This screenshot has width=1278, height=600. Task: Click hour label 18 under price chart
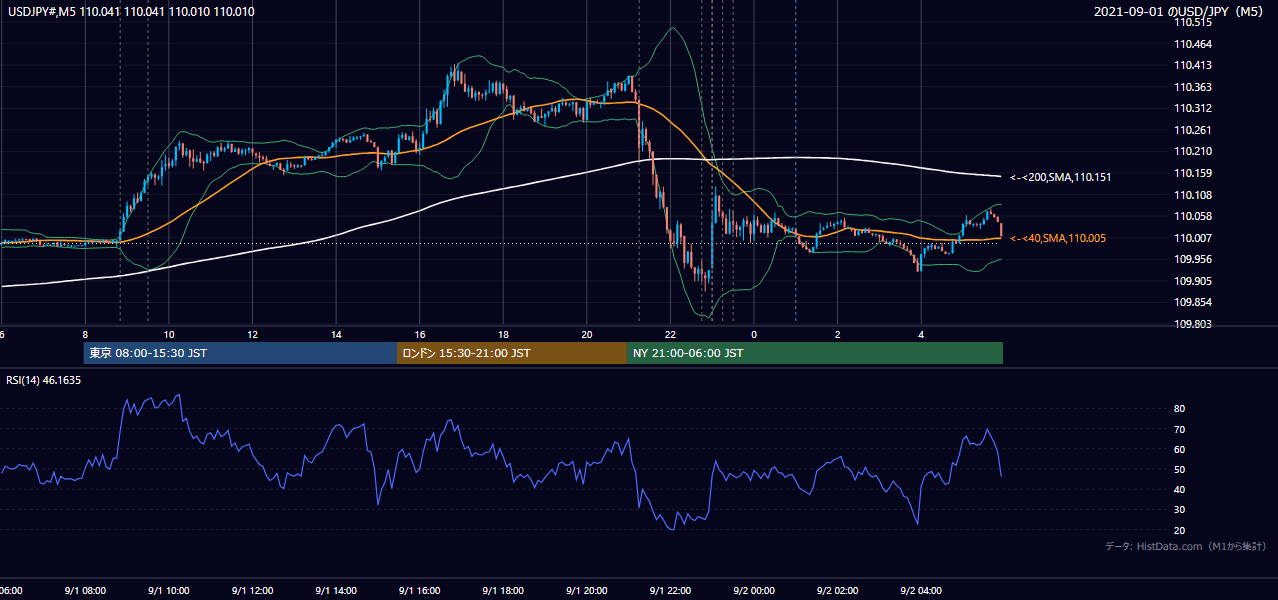coord(503,334)
